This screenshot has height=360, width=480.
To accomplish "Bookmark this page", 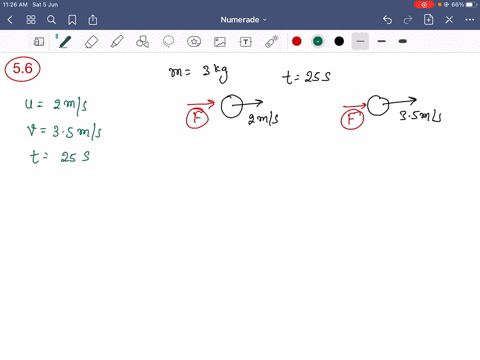I will click(x=72, y=20).
